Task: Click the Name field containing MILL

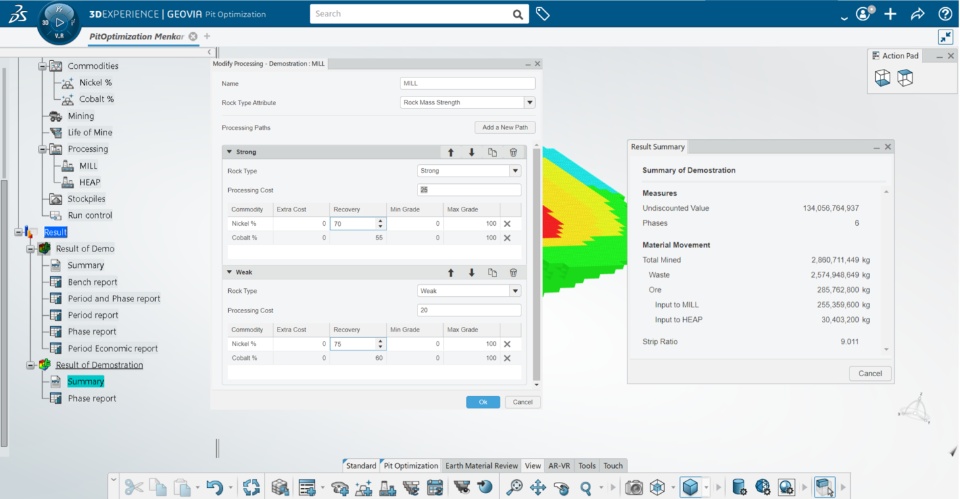Action: point(468,83)
